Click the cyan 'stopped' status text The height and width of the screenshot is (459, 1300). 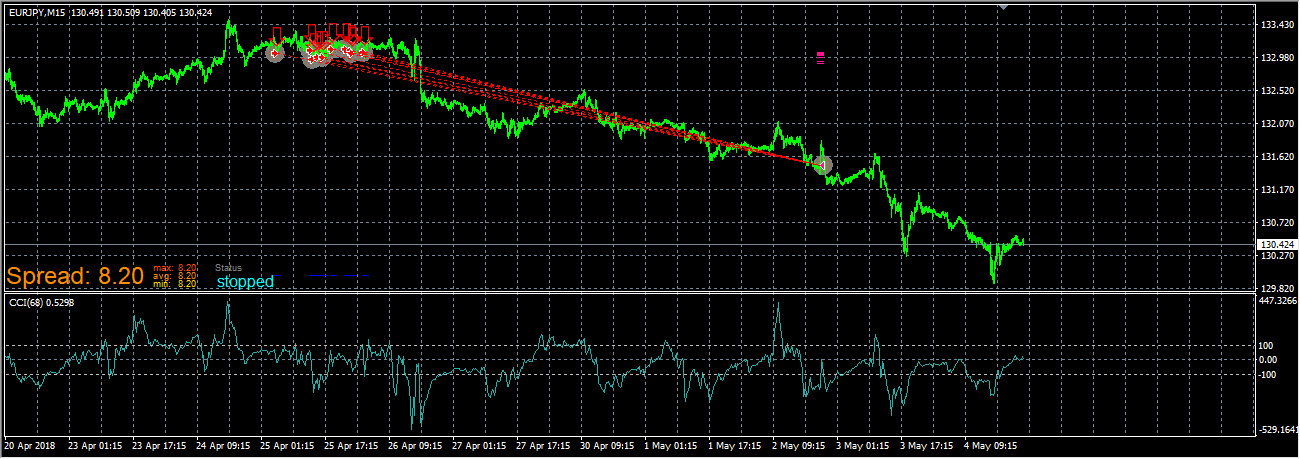click(x=245, y=282)
